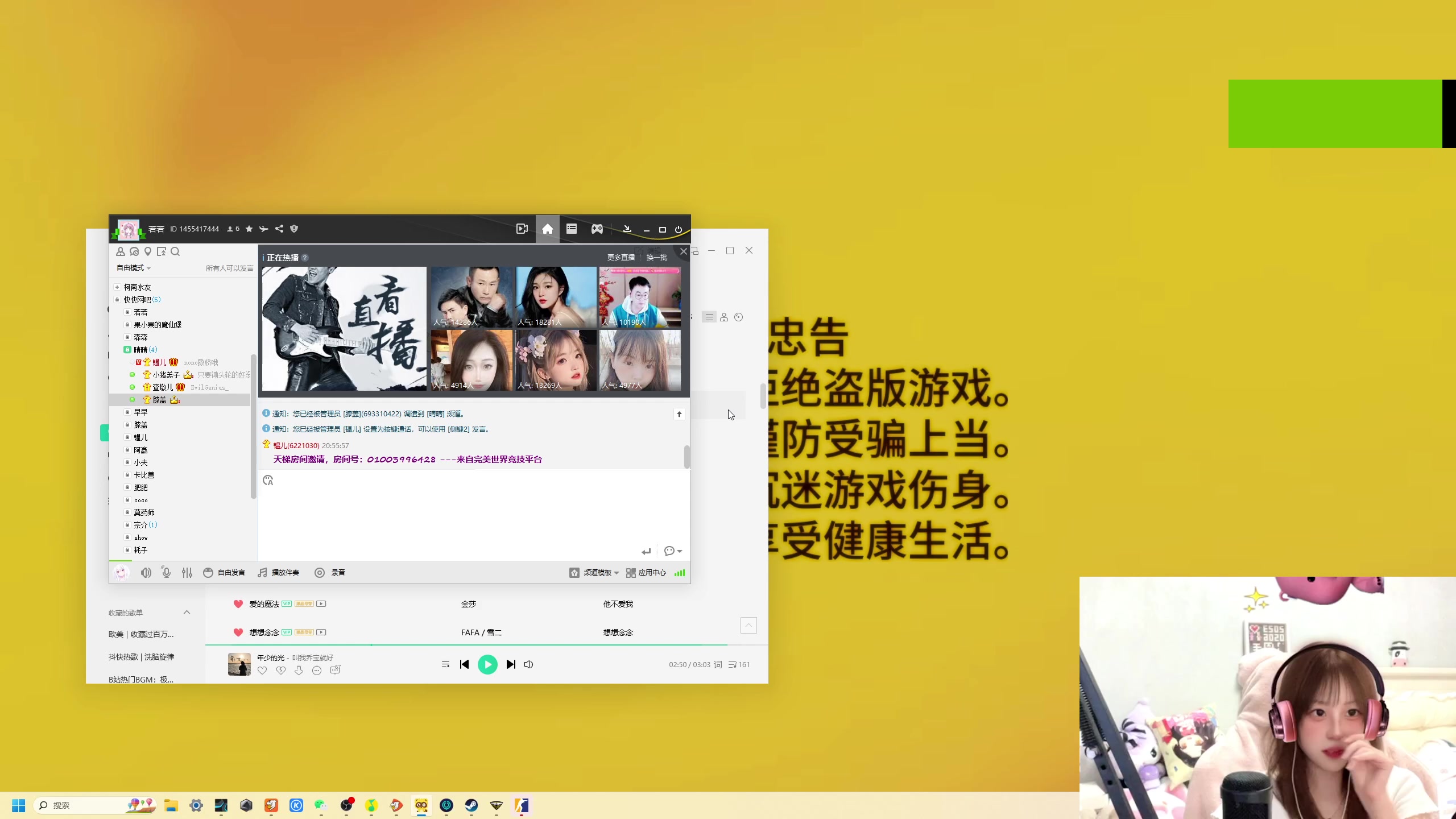The height and width of the screenshot is (819, 1456).
Task: Open the live thumbnail with 人气 18281人
Action: tap(556, 297)
